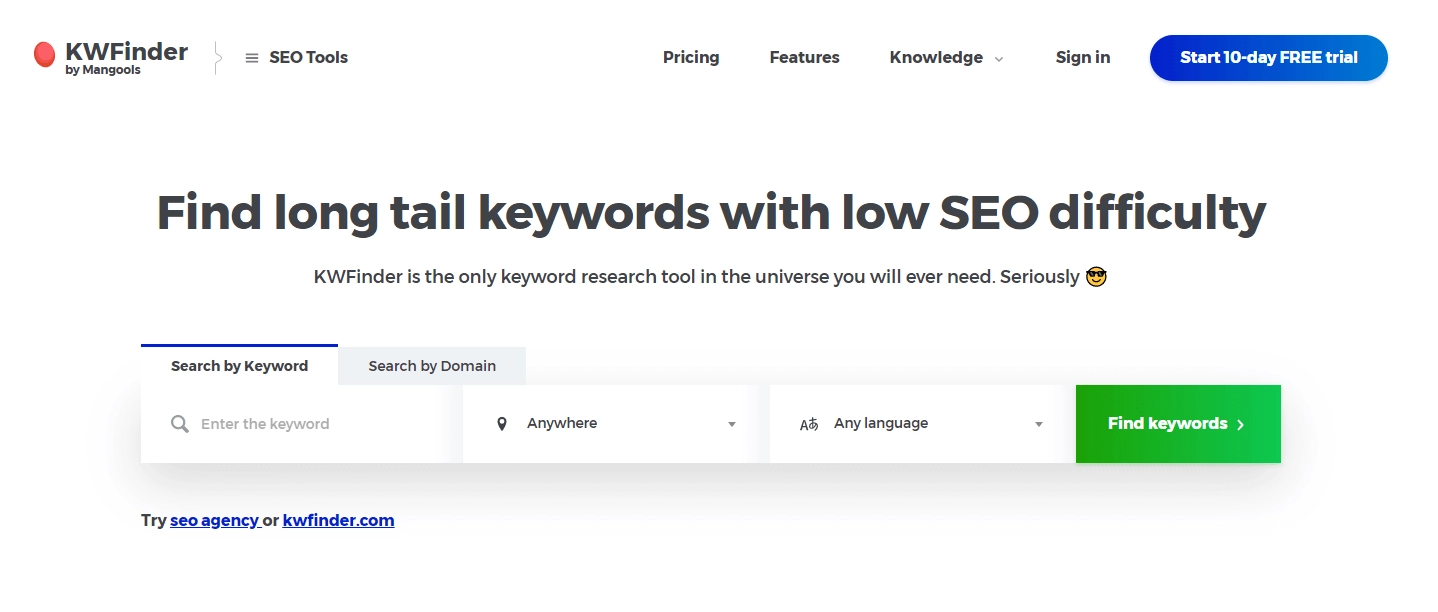Image resolution: width=1438 pixels, height=612 pixels.
Task: Switch to Search by Domain tab
Action: tap(432, 366)
